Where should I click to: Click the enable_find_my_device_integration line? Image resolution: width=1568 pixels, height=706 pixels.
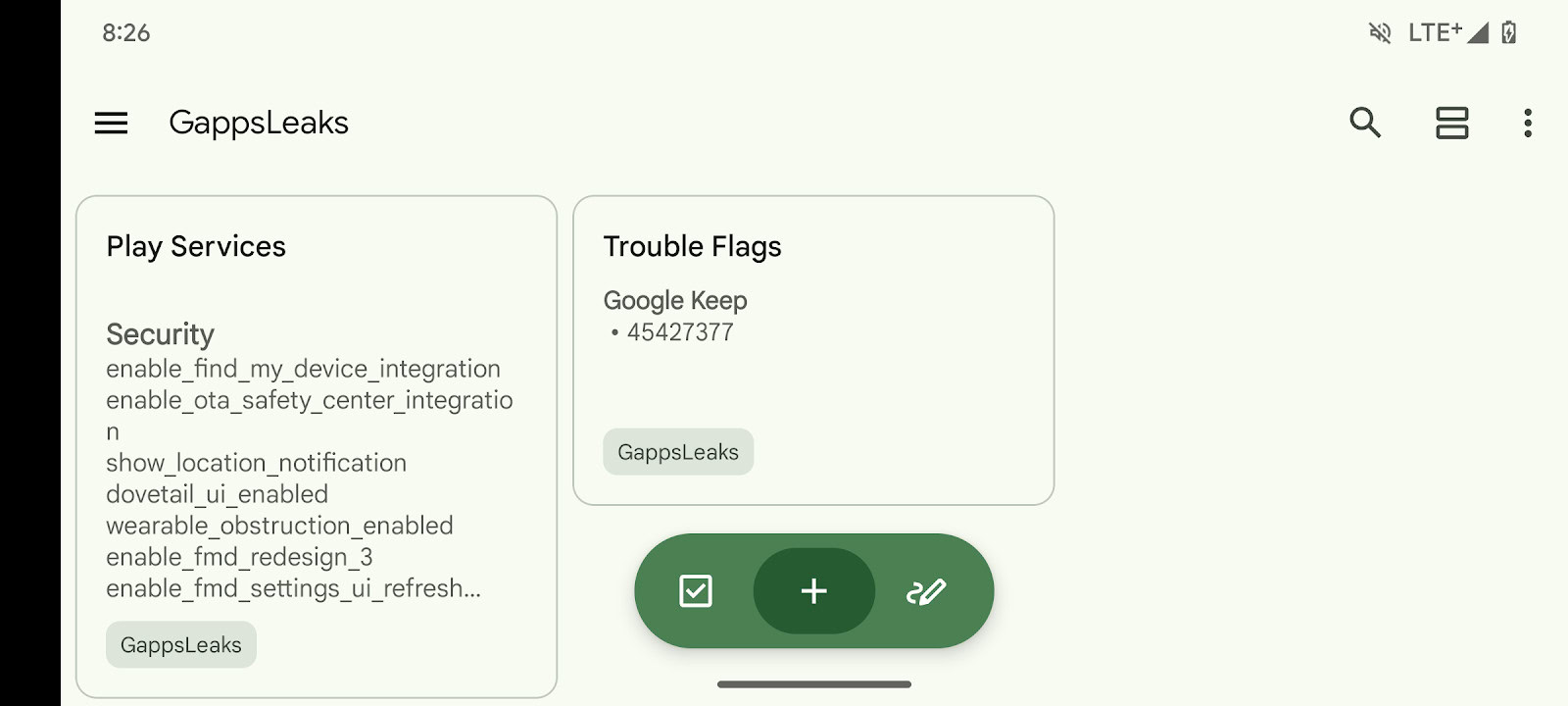tap(303, 369)
